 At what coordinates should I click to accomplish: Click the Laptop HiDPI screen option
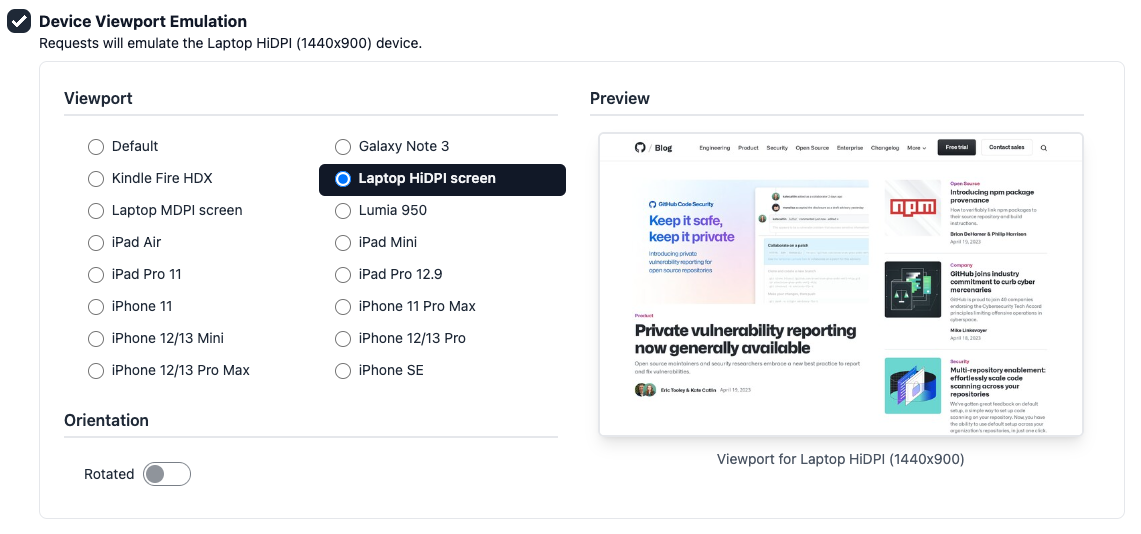[x=442, y=180]
